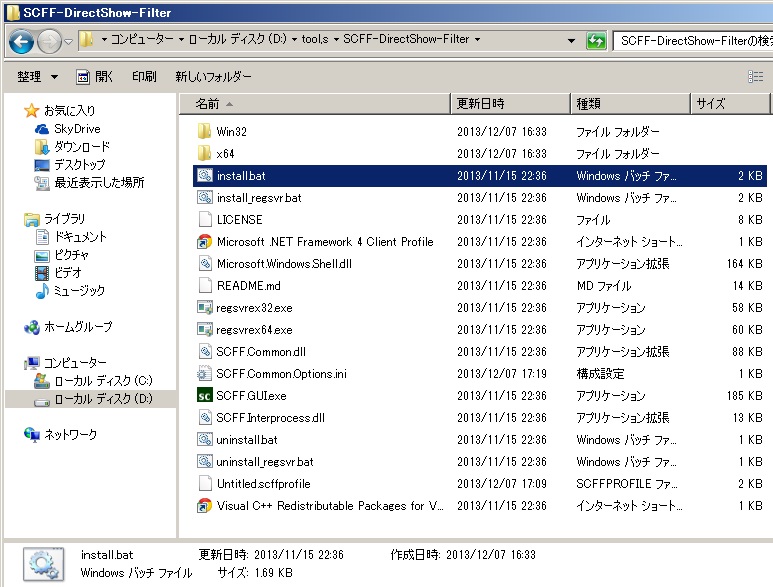The width and height of the screenshot is (773, 587).
Task: Click the install.bat preview icon in details pane
Action: point(43,564)
